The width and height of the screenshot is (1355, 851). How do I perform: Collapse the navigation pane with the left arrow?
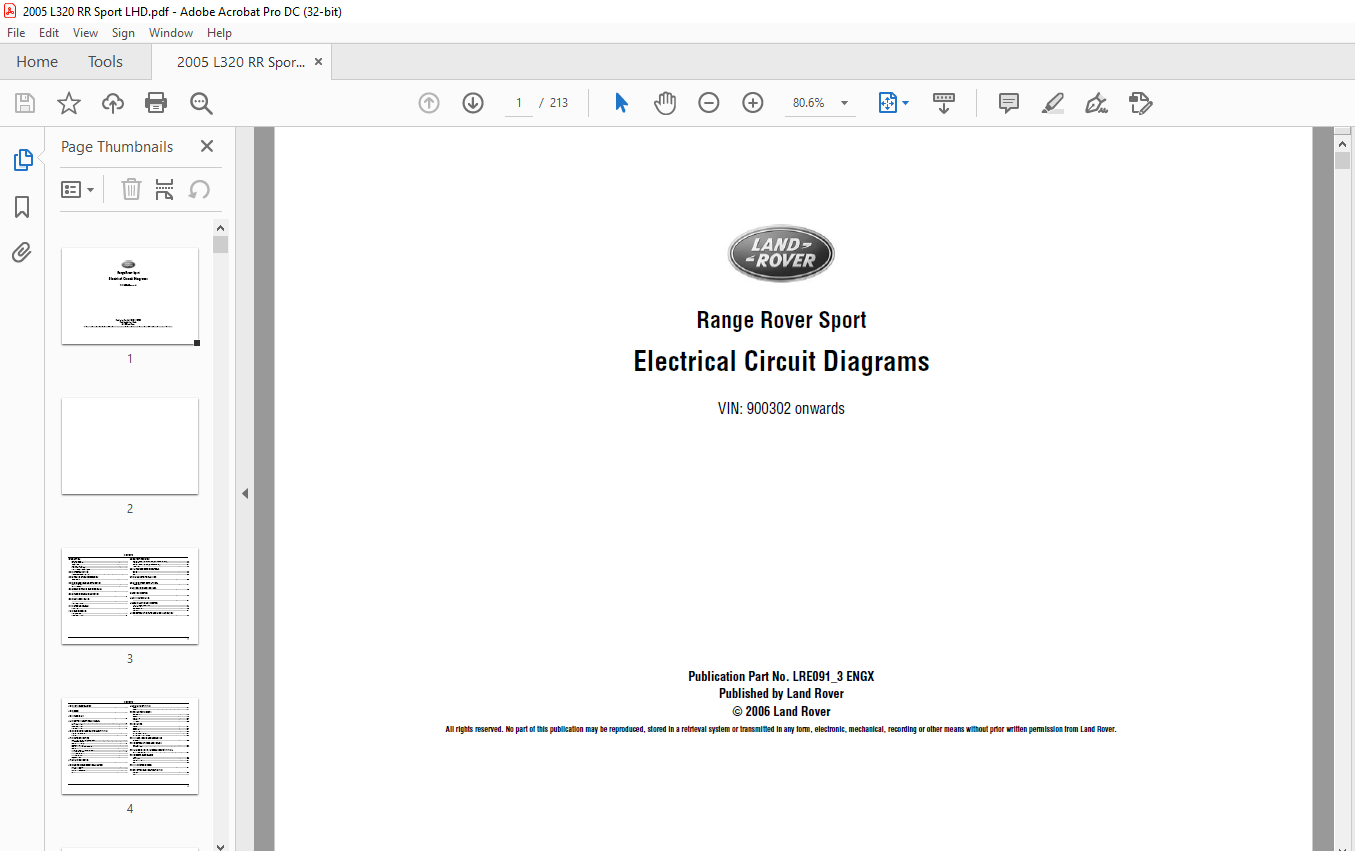245,493
